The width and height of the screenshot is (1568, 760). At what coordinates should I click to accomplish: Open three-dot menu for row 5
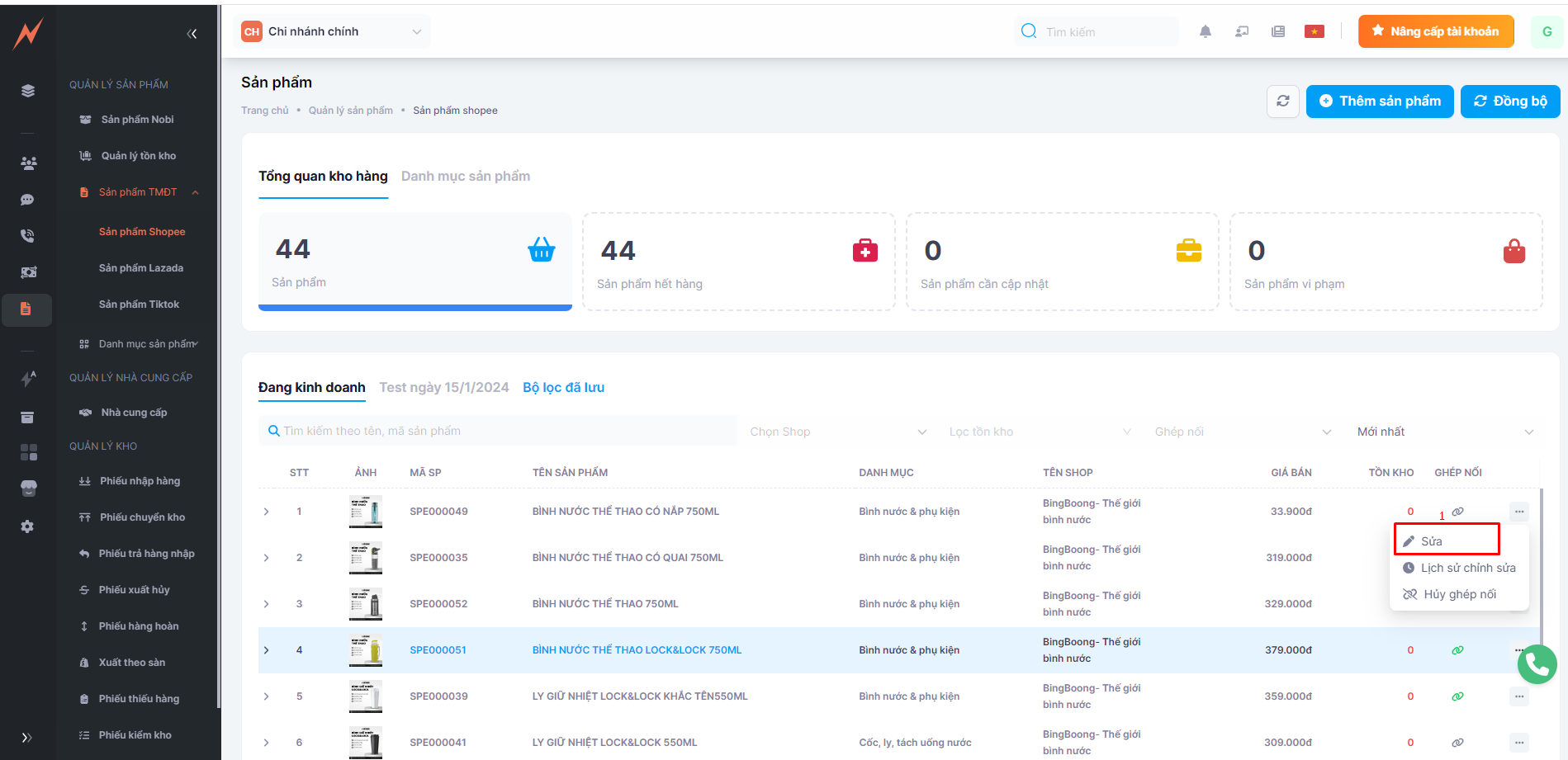coord(1518,696)
